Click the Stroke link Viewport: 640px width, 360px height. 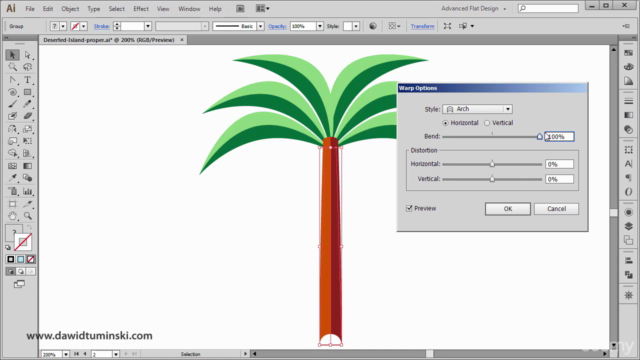click(x=101, y=26)
